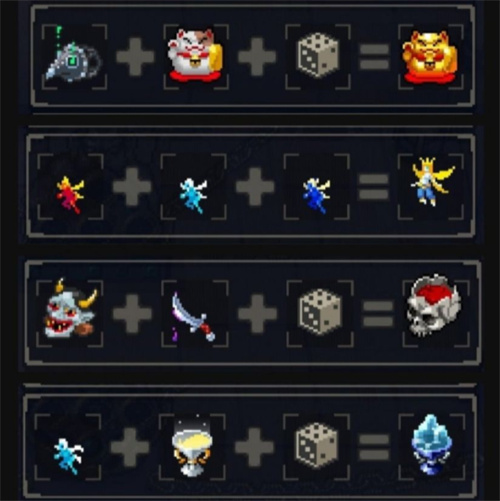Click the white lucky cat item

[x=195, y=55]
